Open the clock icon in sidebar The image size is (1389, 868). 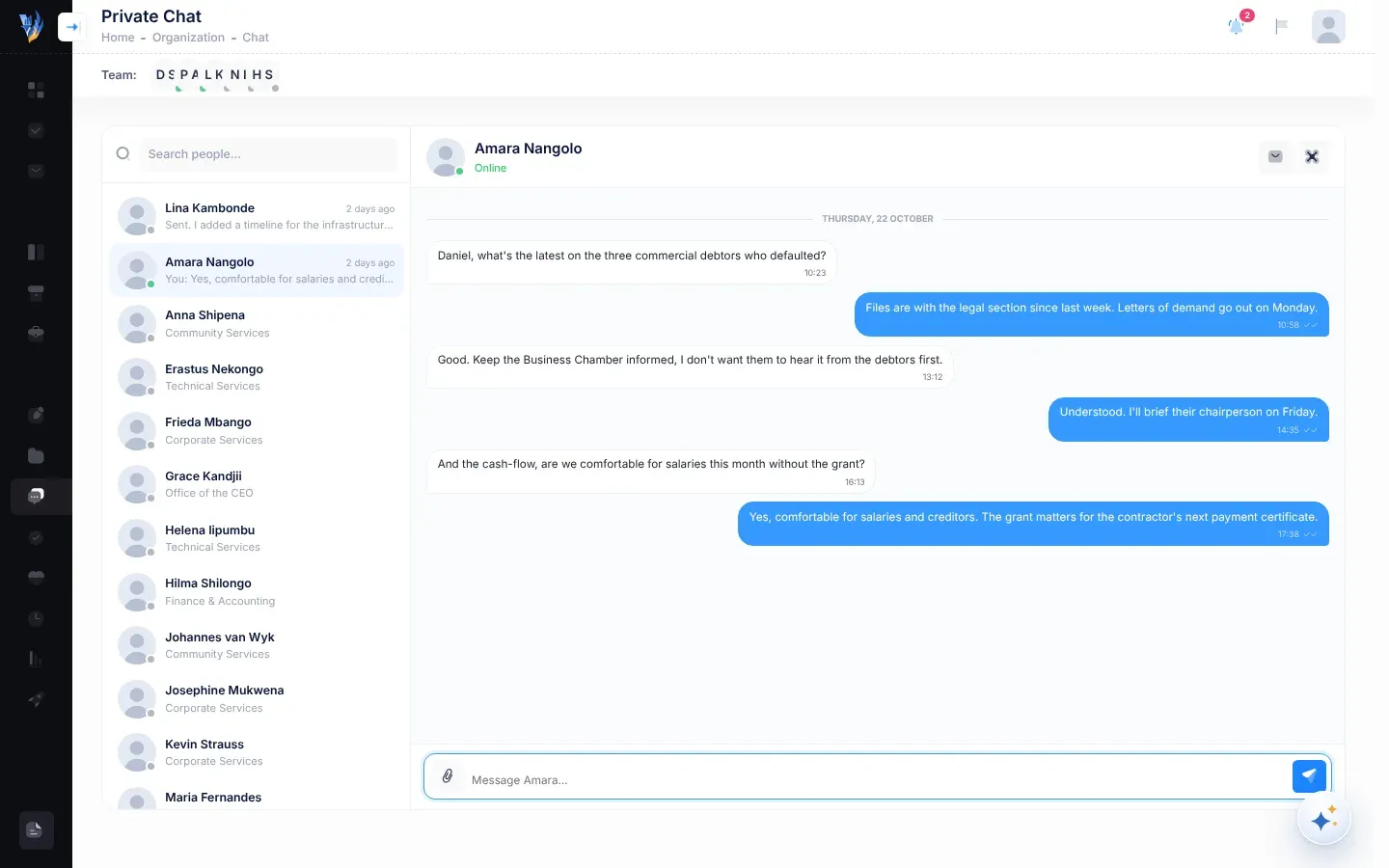click(x=36, y=618)
